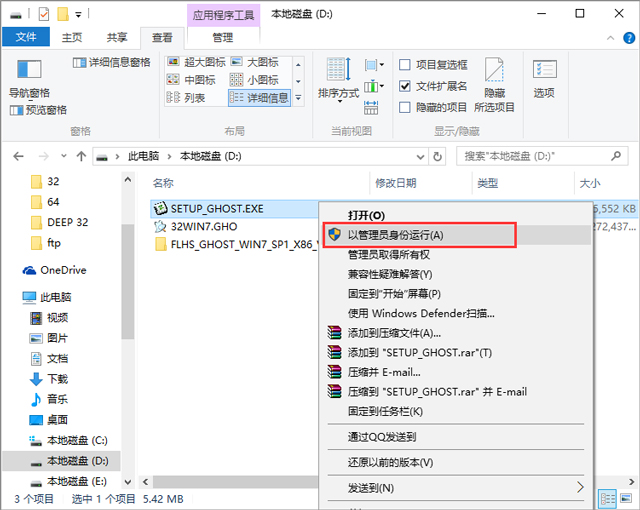
Task: Expand the layout gallery more button
Action: click(298, 98)
